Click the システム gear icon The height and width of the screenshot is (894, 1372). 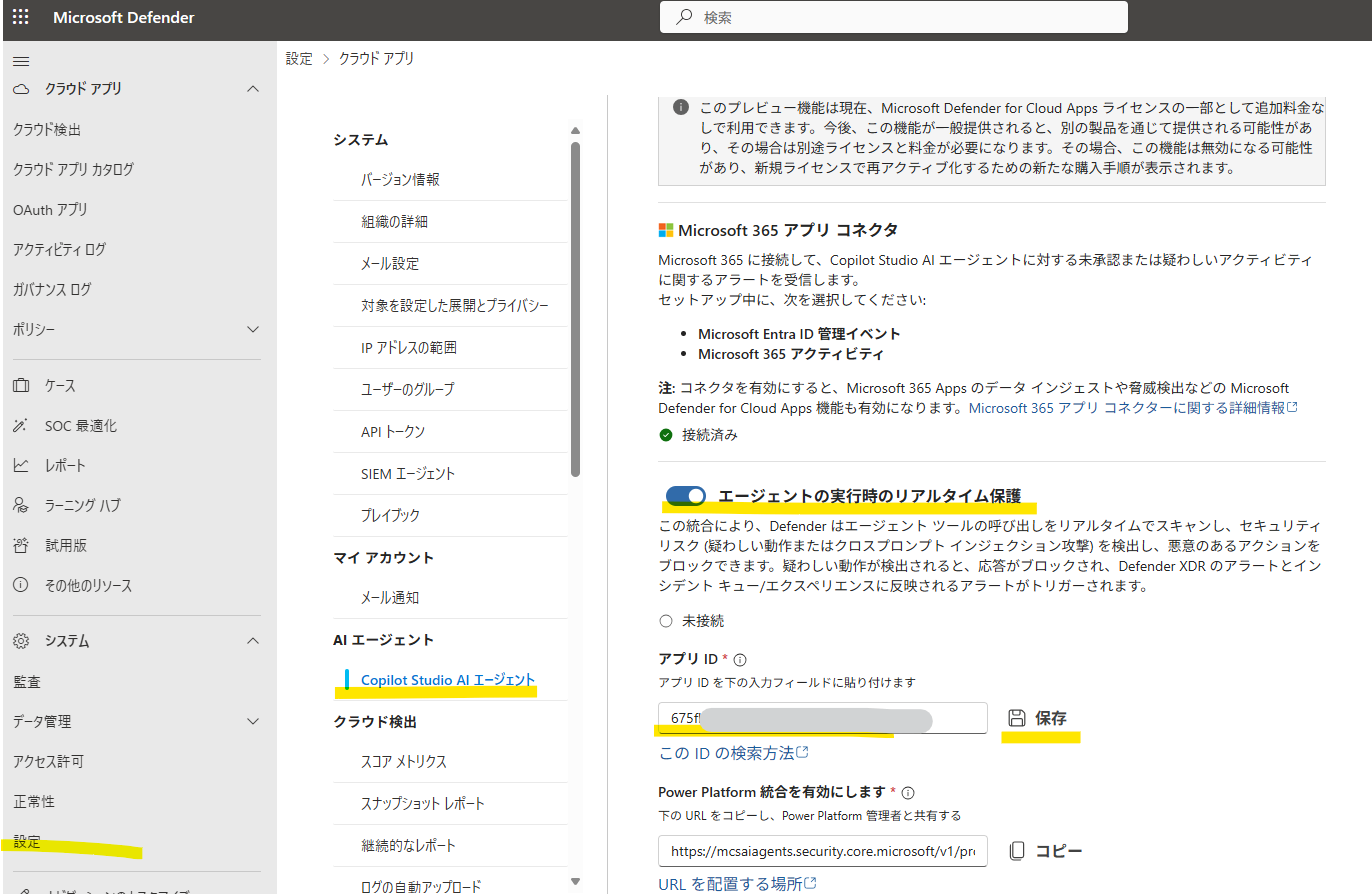coord(21,641)
